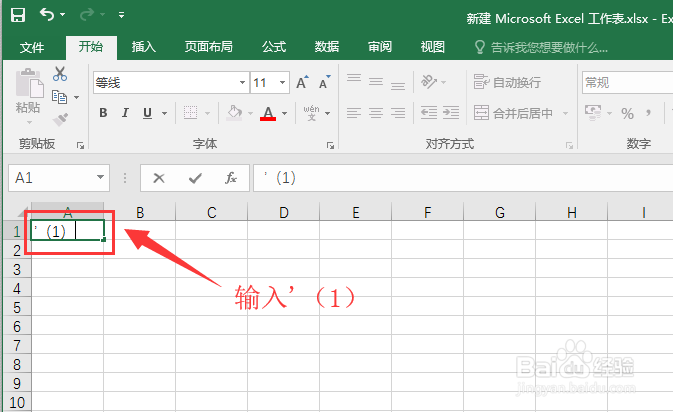Click the A1 Name Box field
The height and width of the screenshot is (412, 673).
click(x=51, y=178)
